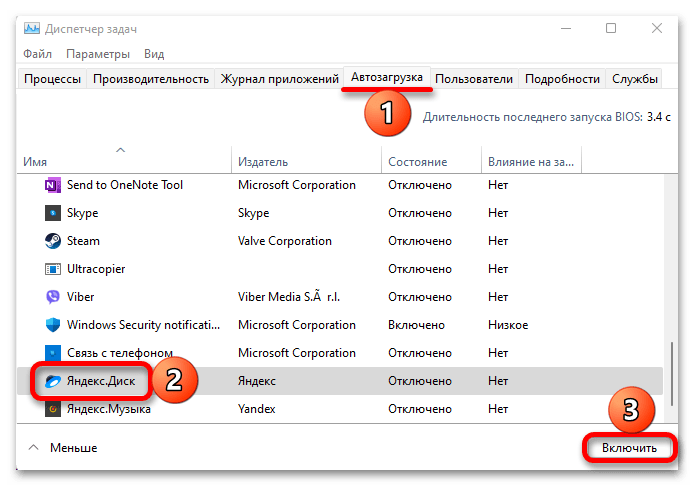Screen dimensions: 694x486
Task: Switch to the Подробности tab
Action: tap(562, 79)
